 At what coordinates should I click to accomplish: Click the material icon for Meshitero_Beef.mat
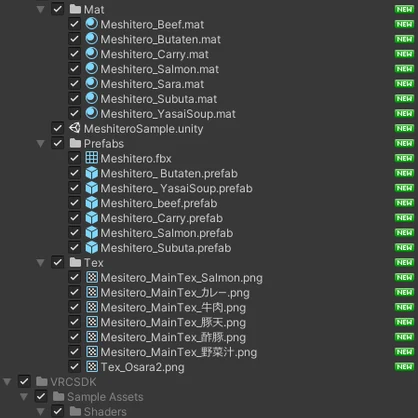click(92, 24)
